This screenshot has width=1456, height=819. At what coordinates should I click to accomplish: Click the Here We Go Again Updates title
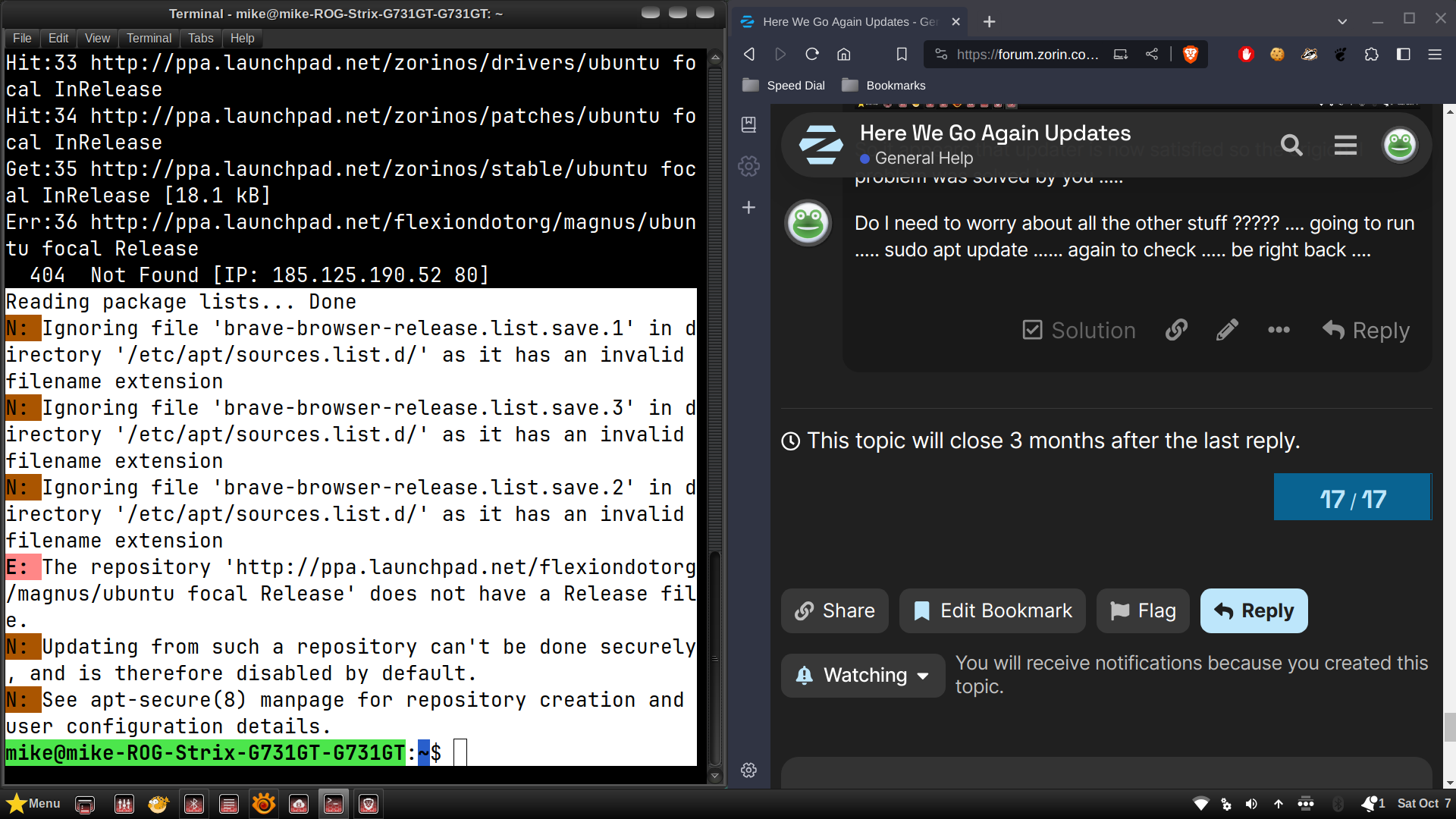(995, 133)
